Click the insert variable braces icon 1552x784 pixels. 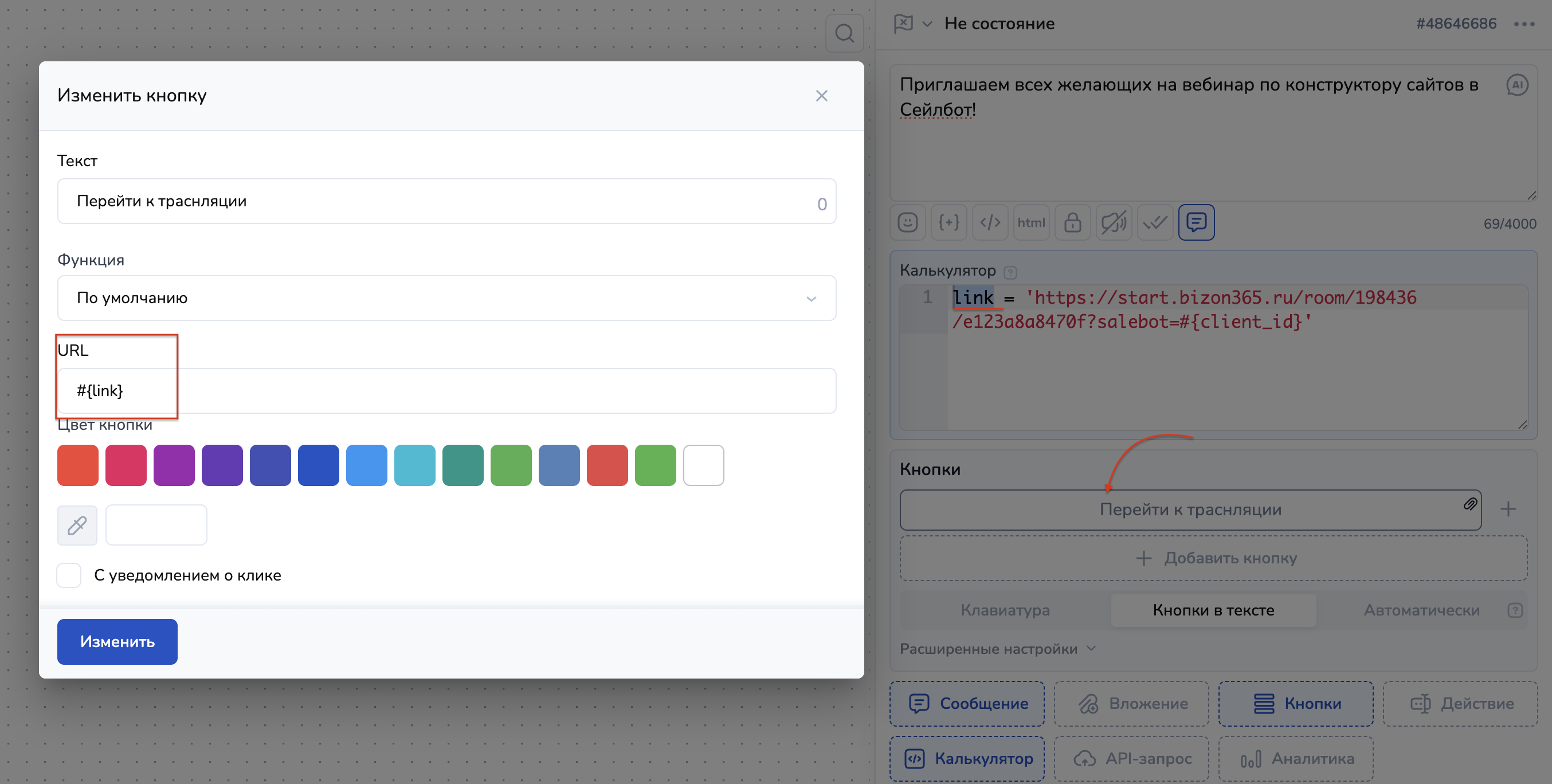[x=949, y=222]
